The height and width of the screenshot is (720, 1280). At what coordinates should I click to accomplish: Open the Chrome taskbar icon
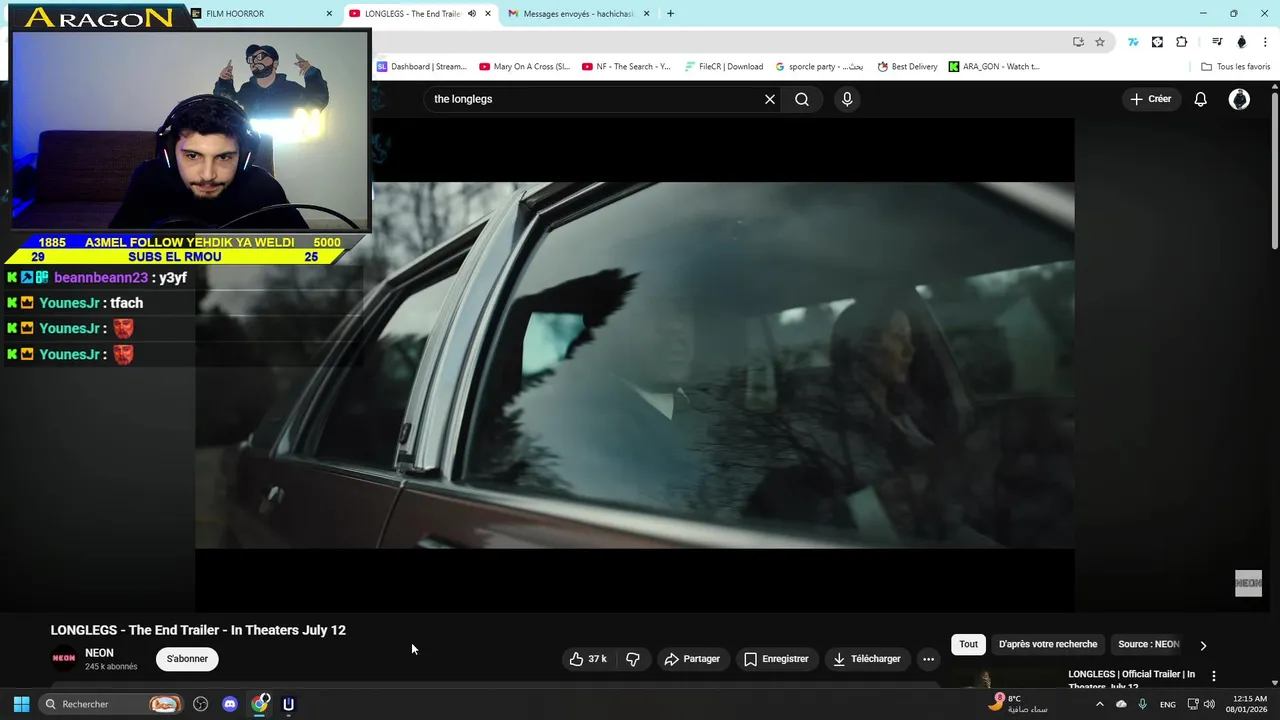pos(260,704)
